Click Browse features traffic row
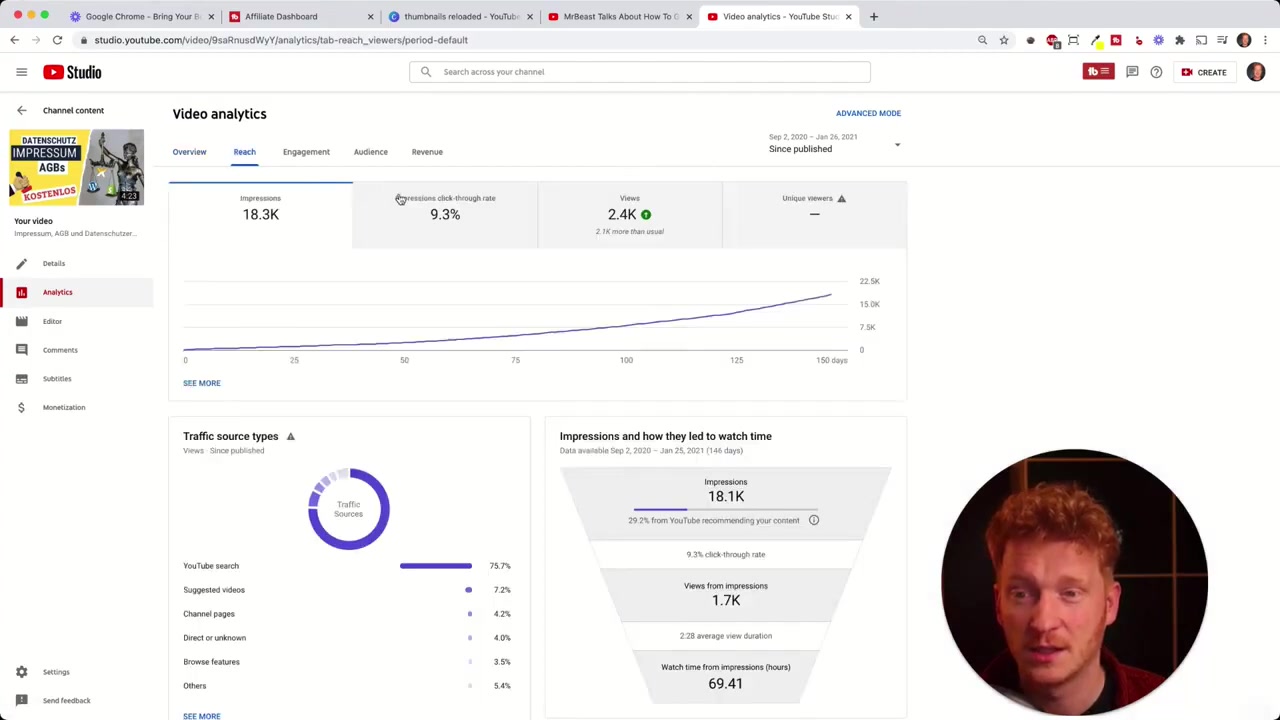The height and width of the screenshot is (720, 1280). (x=347, y=662)
